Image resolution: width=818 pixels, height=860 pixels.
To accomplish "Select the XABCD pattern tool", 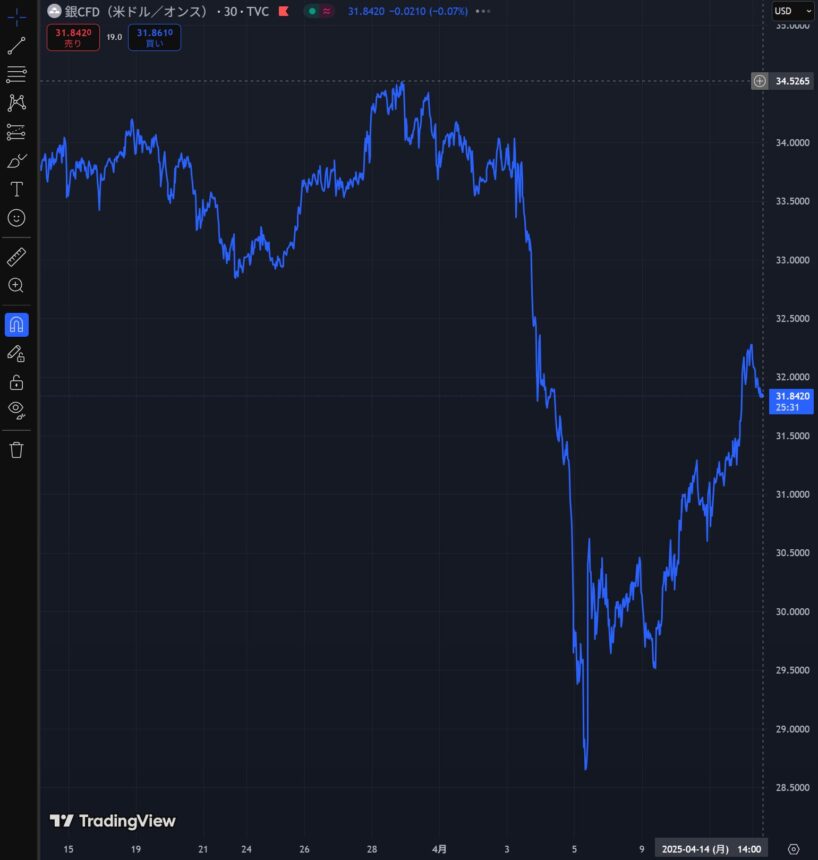I will pyautogui.click(x=17, y=102).
